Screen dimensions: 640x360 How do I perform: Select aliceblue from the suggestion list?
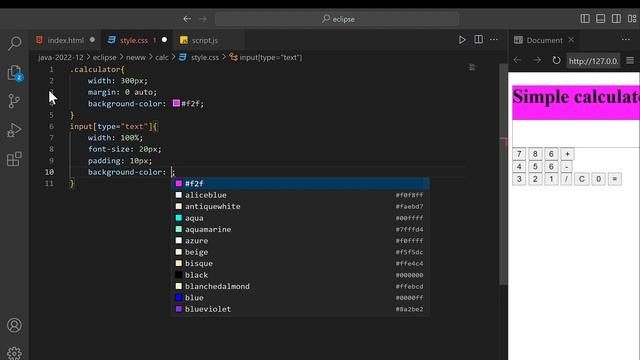[300, 195]
